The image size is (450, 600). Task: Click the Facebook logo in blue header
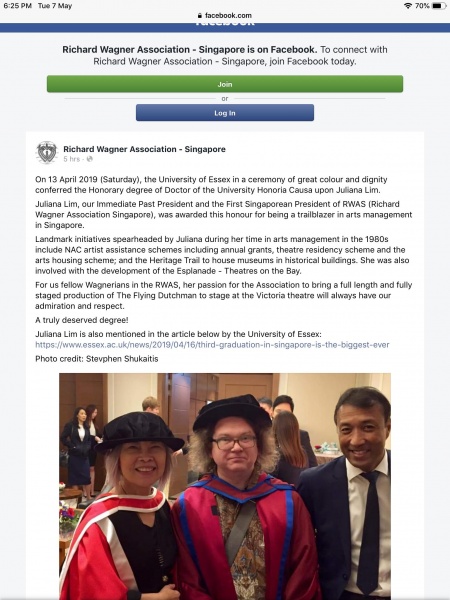(x=225, y=23)
